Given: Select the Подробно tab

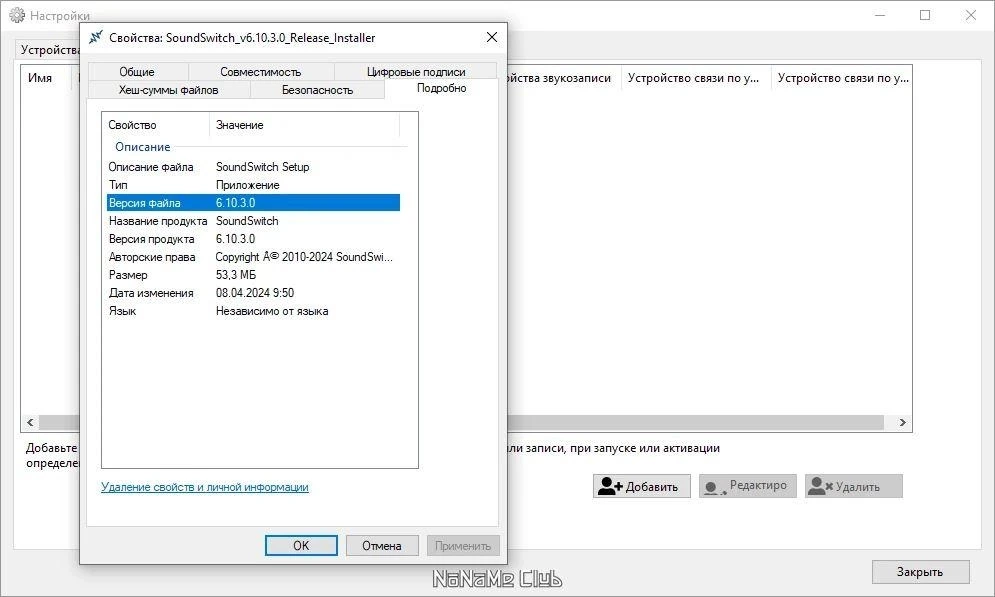Looking at the screenshot, I should [x=442, y=88].
